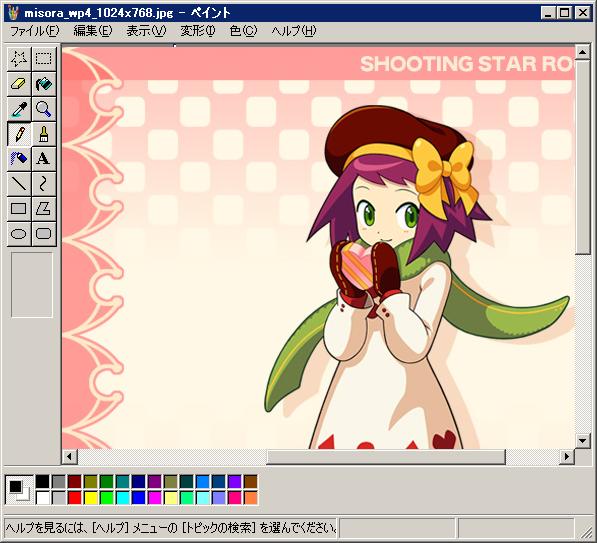Image resolution: width=597 pixels, height=543 pixels.
Task: Pick the Eraser tool
Action: point(19,84)
